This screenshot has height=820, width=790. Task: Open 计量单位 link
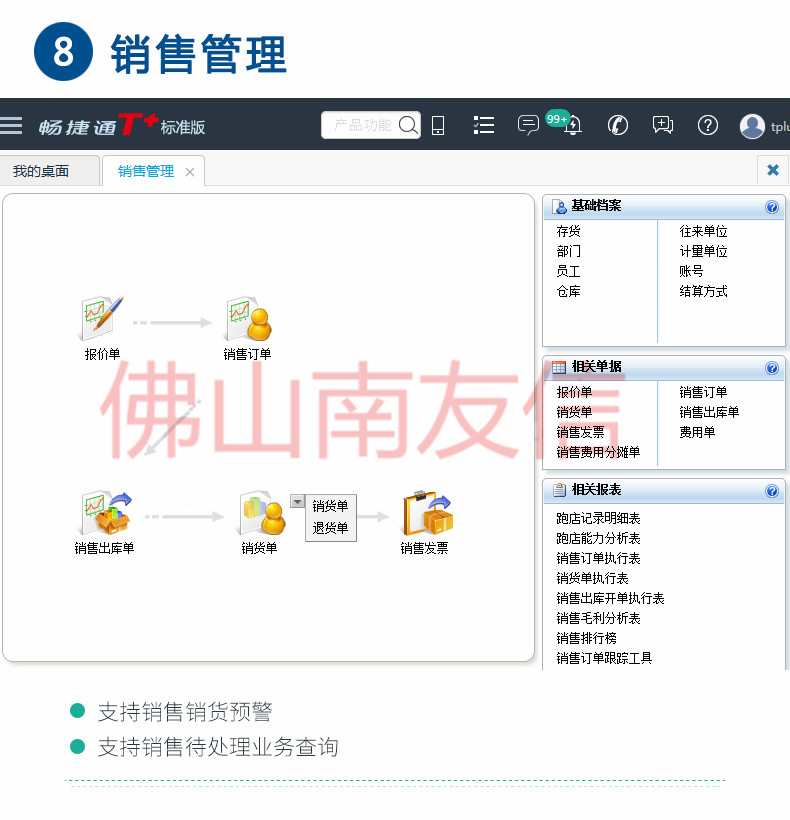703,251
